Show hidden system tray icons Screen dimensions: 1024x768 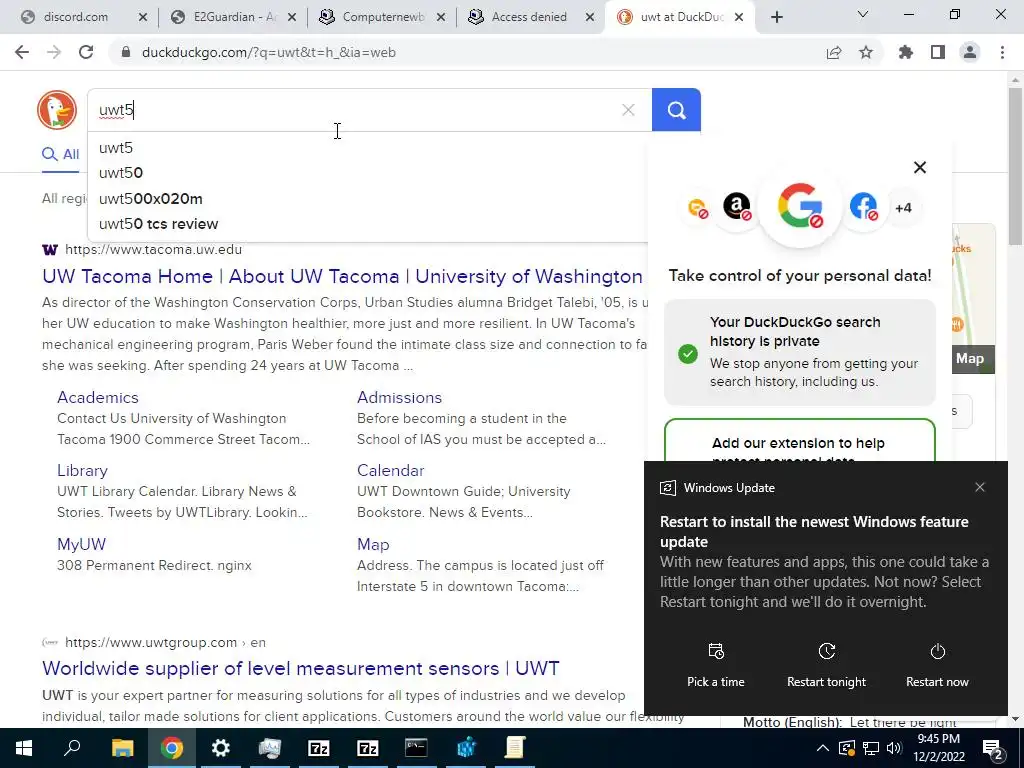[x=823, y=748]
